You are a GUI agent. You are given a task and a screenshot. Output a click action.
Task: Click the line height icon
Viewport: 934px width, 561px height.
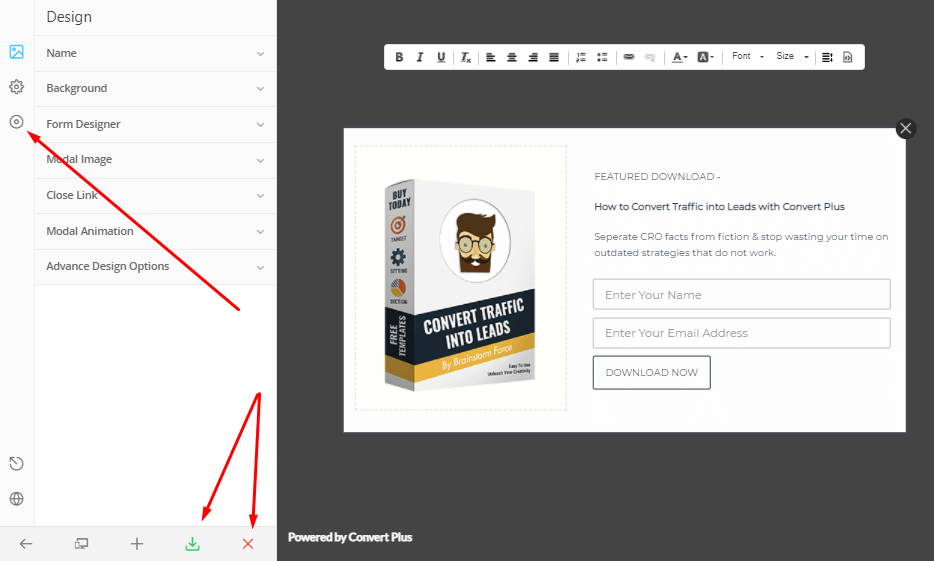point(827,57)
